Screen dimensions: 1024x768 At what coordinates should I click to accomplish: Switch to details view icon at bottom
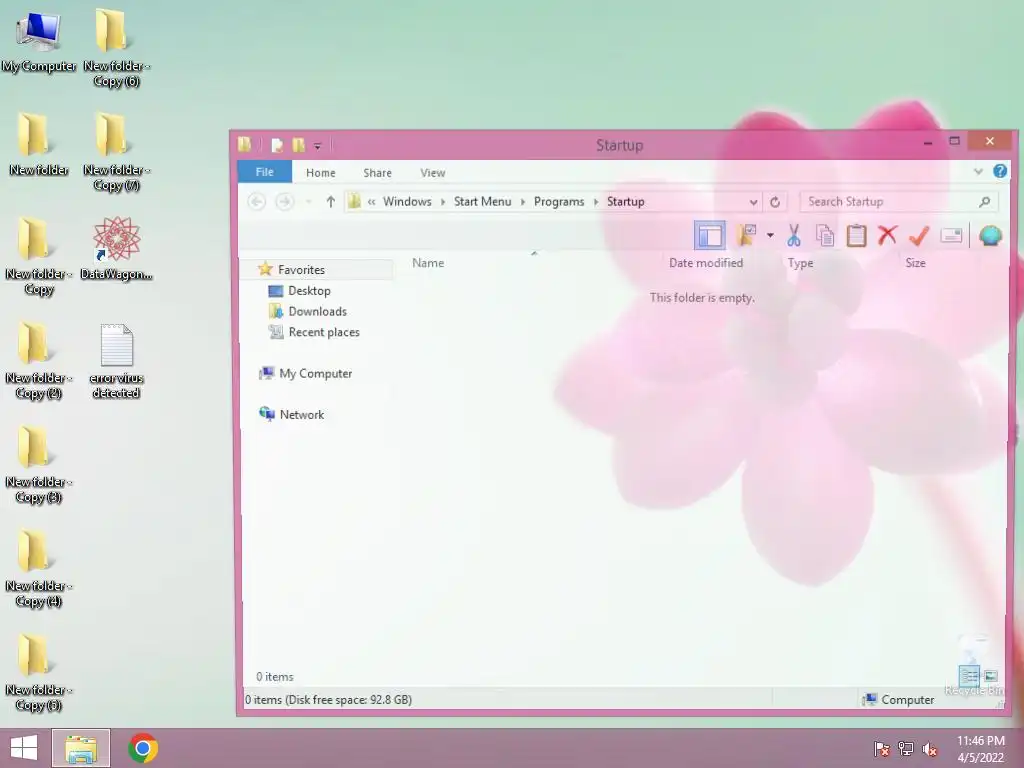pos(970,676)
